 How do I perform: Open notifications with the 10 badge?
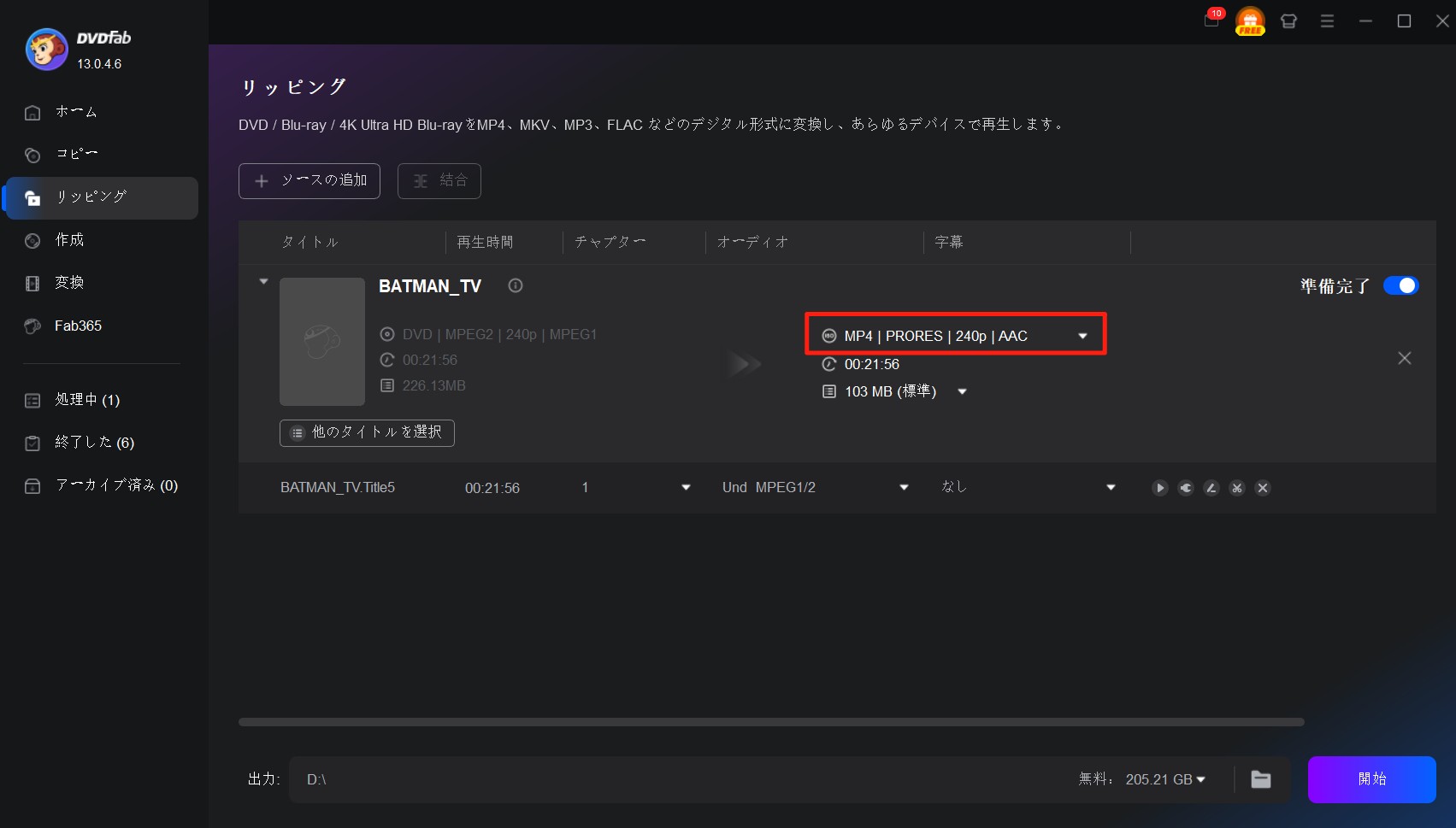1212,20
